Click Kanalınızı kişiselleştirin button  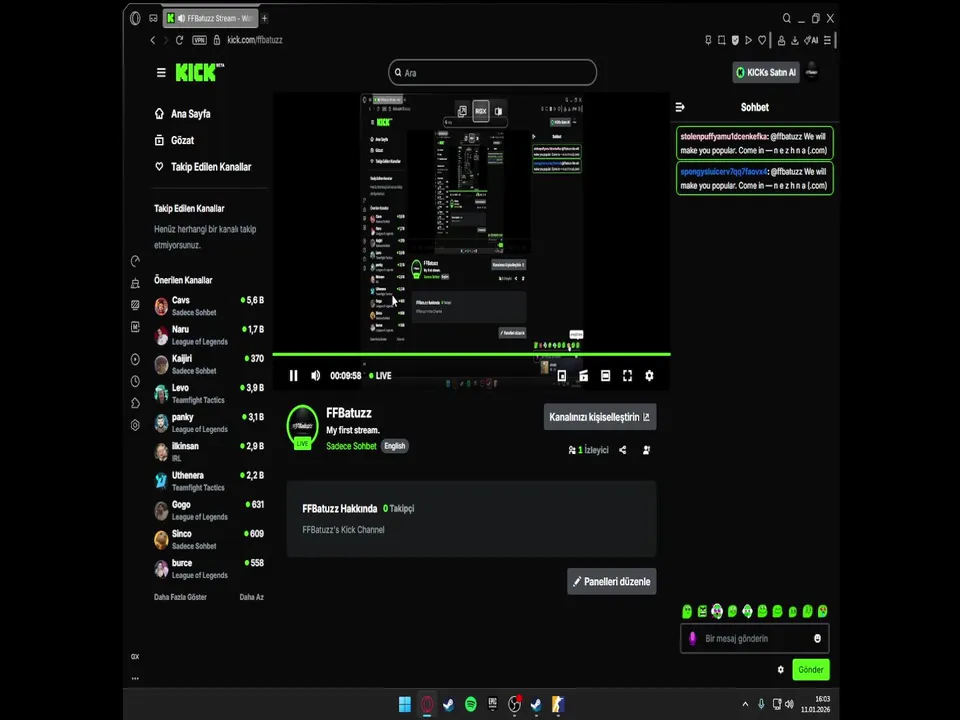(600, 417)
